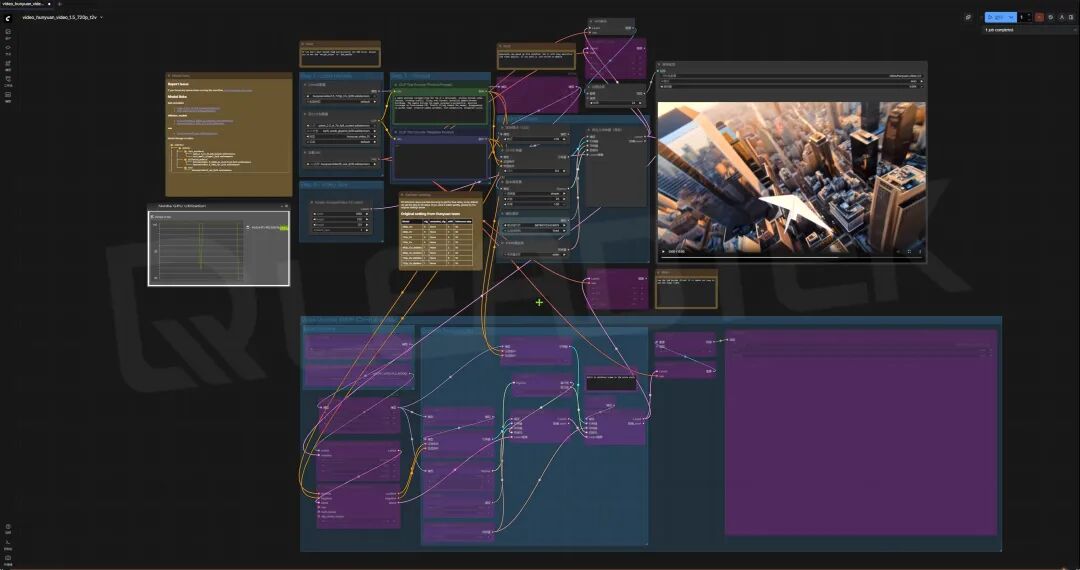The height and width of the screenshot is (570, 1080).
Task: Collapse the CLIP Text Encode Negative Prompt node
Action: 395,132
